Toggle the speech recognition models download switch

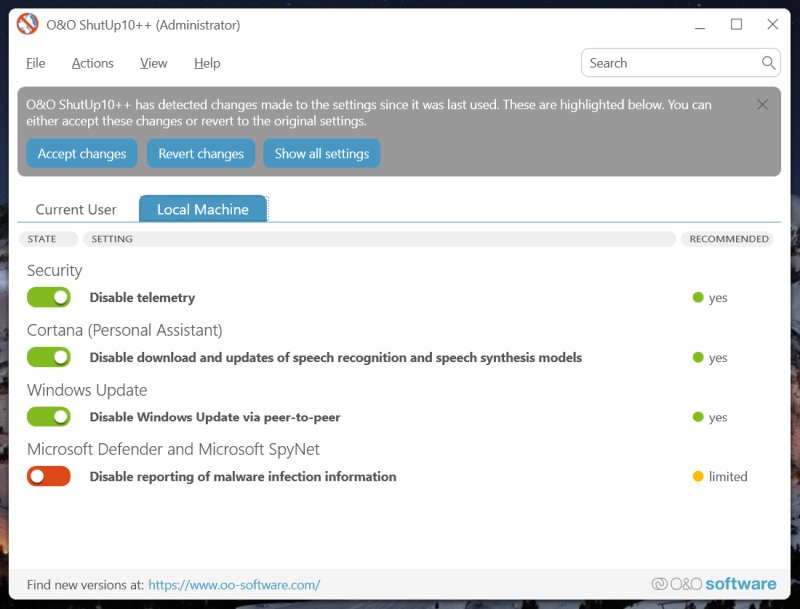(49, 357)
